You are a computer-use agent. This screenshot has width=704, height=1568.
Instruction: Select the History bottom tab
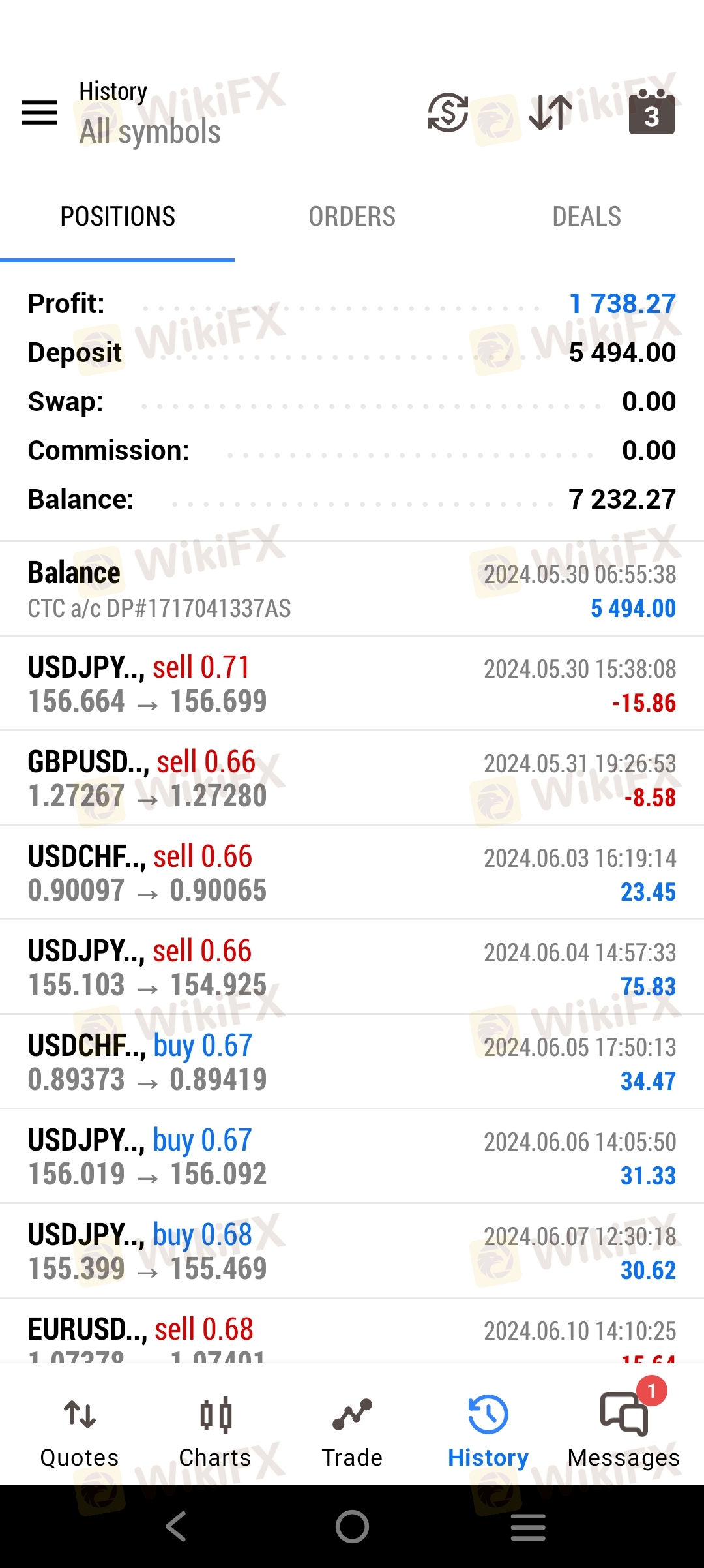(488, 1432)
